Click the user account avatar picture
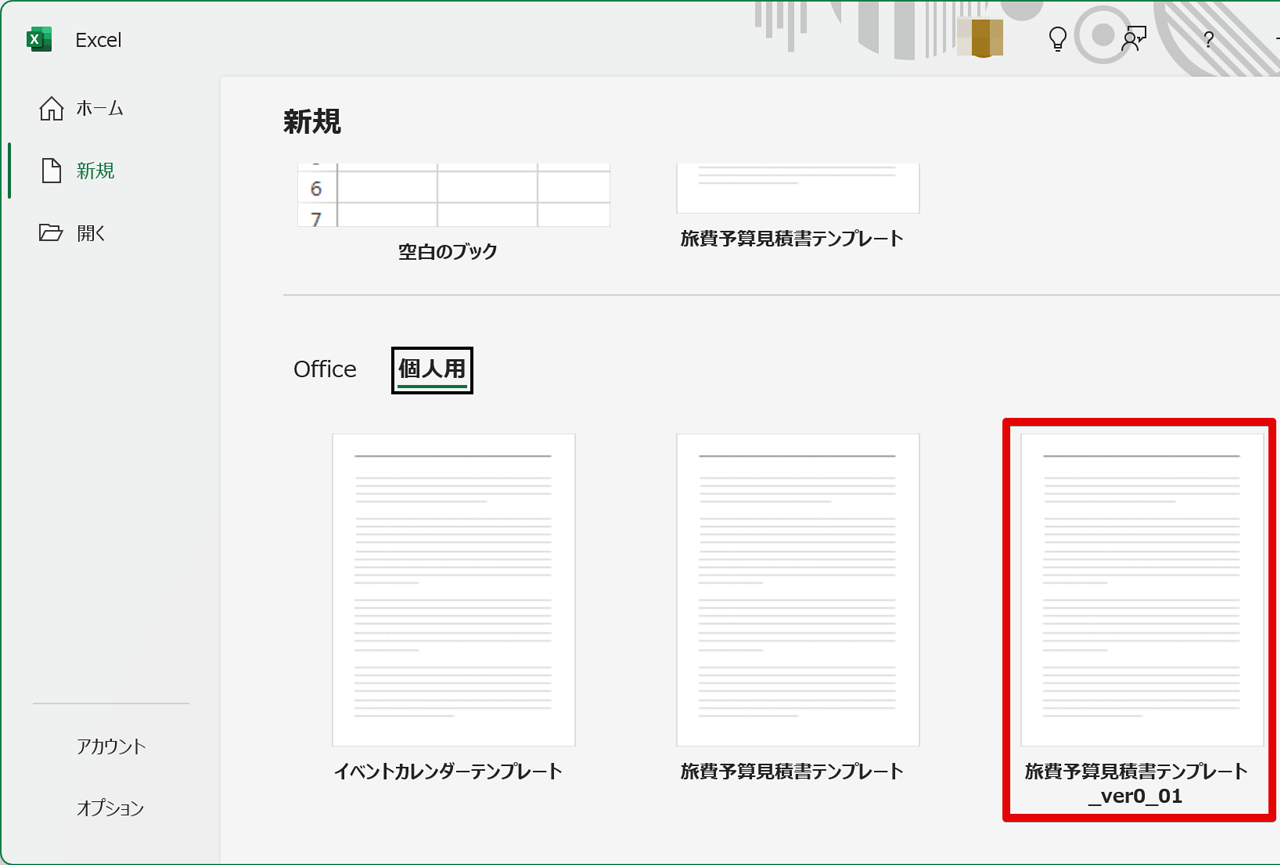The width and height of the screenshot is (1280, 865). [x=980, y=38]
